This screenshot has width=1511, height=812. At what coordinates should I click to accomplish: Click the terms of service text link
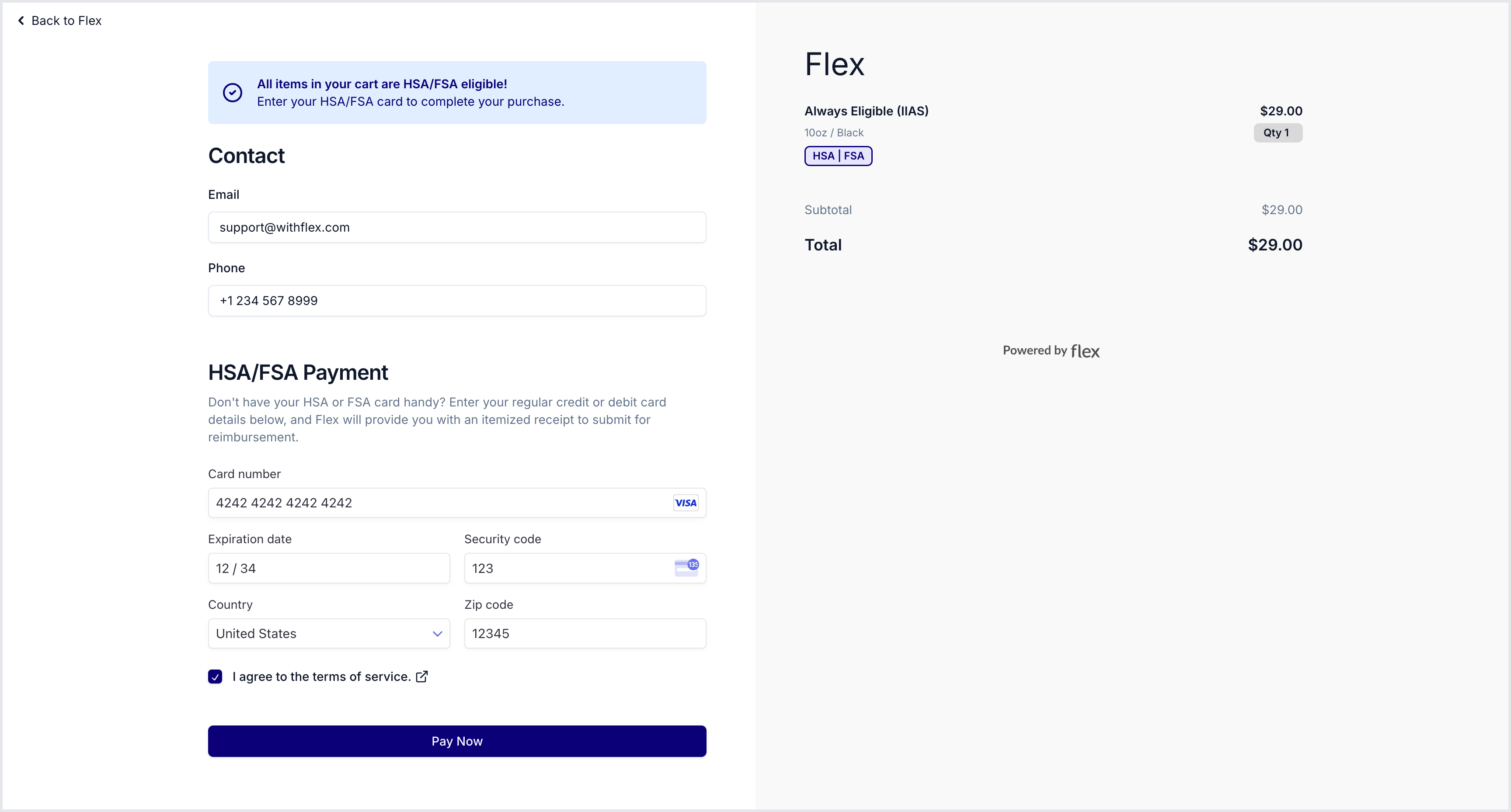pos(321,677)
